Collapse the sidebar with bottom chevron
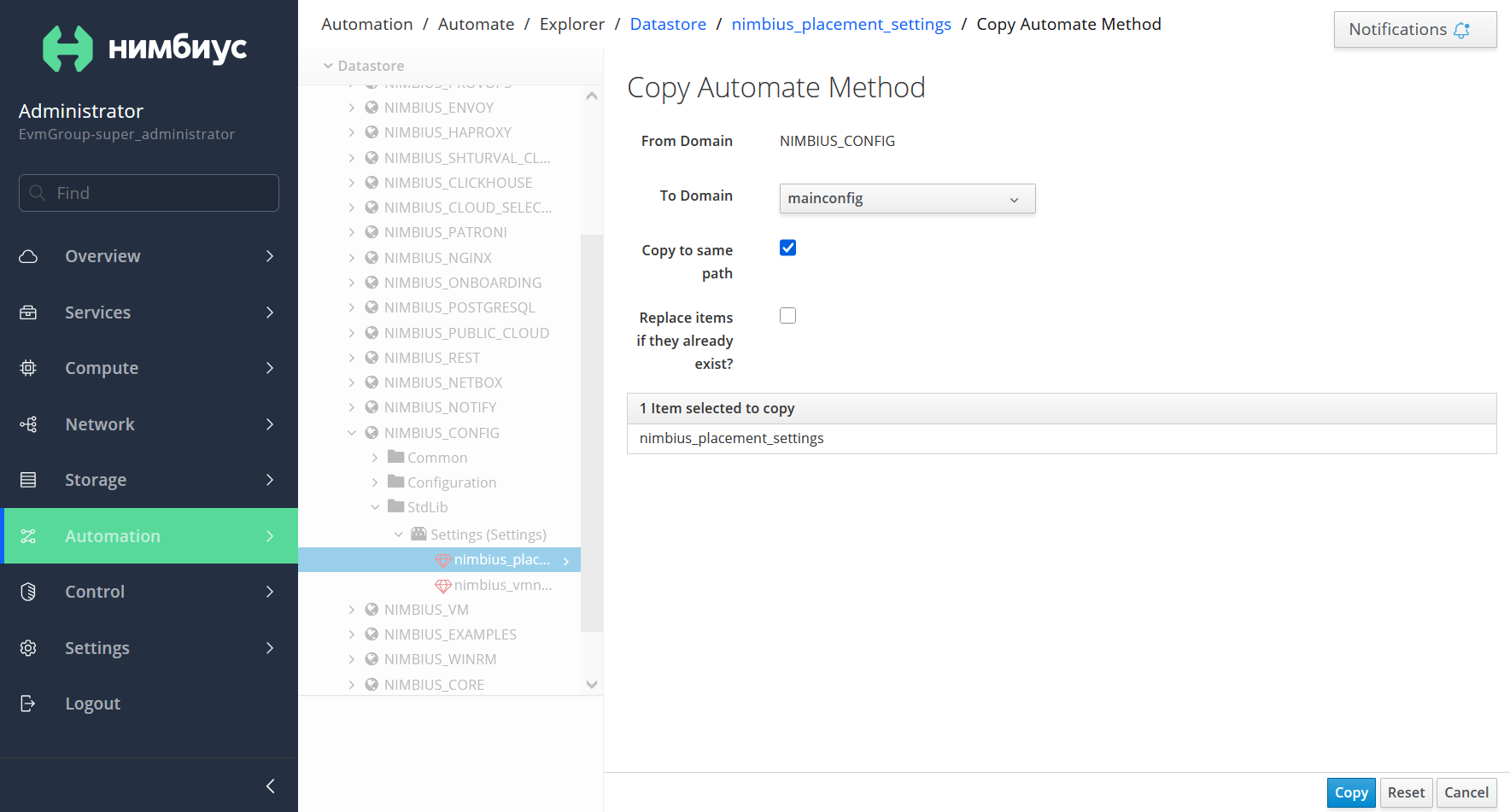Screen dimensions: 1510x812 [x=270, y=786]
